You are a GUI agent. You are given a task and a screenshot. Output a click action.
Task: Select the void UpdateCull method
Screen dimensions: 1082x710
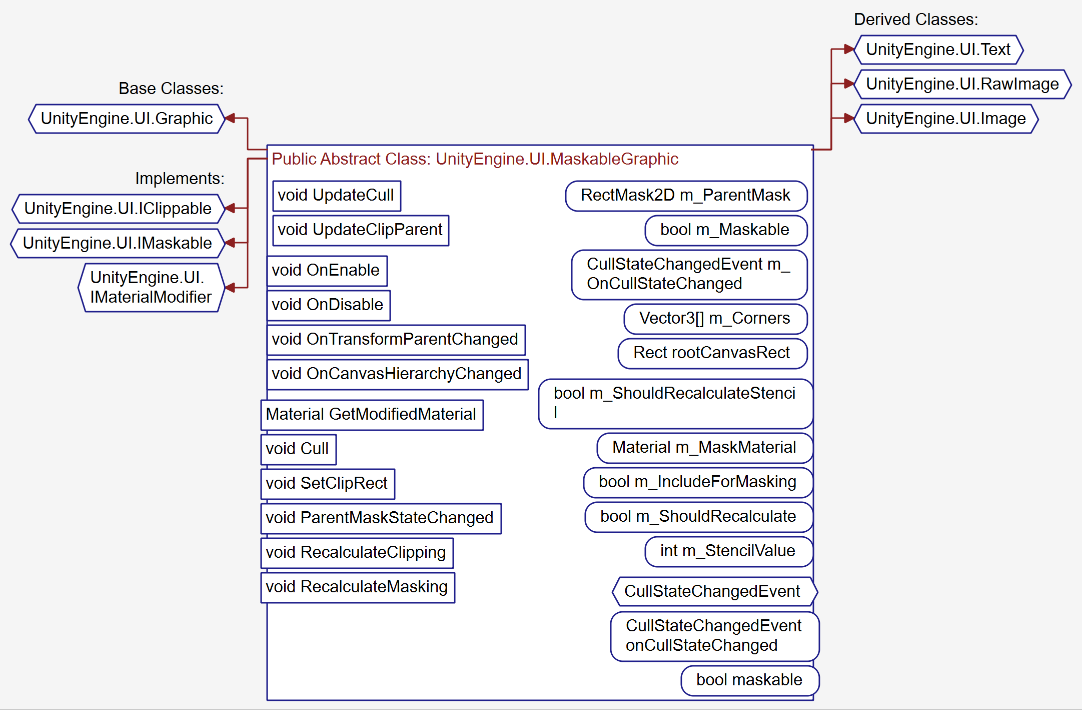coord(336,196)
